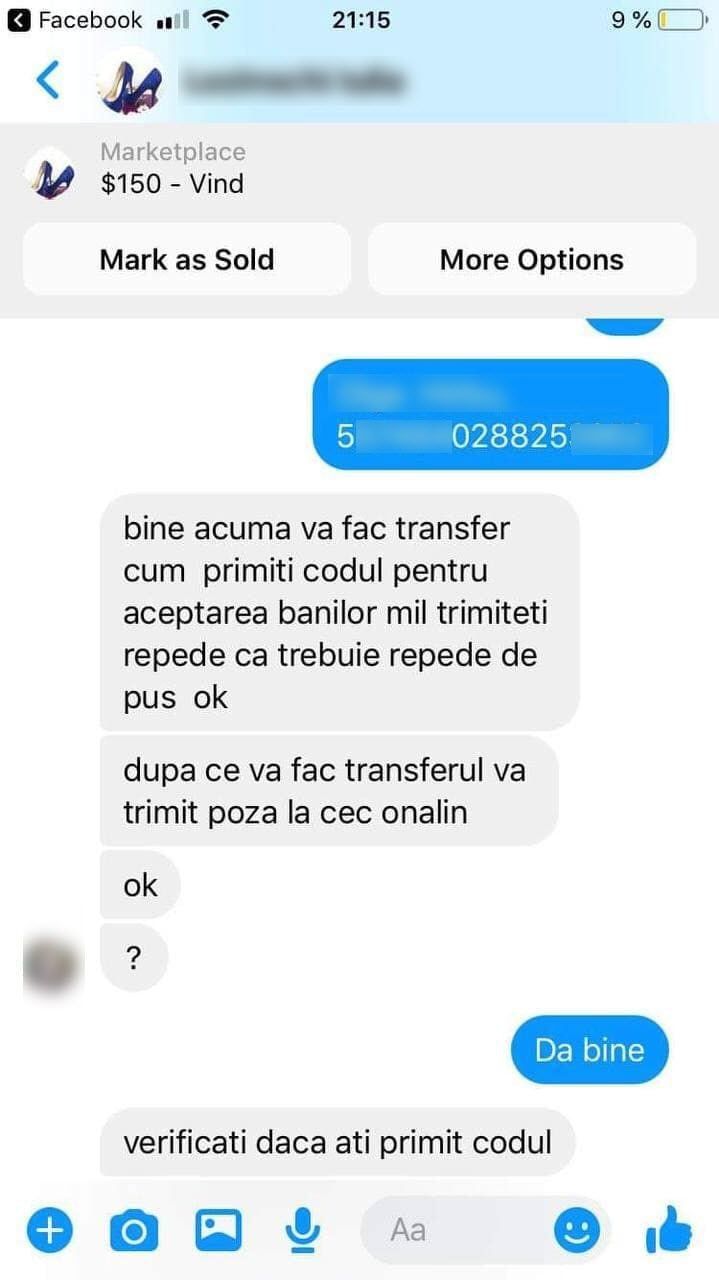The image size is (719, 1280).
Task: Click the Mark as Sold button
Action: click(187, 260)
